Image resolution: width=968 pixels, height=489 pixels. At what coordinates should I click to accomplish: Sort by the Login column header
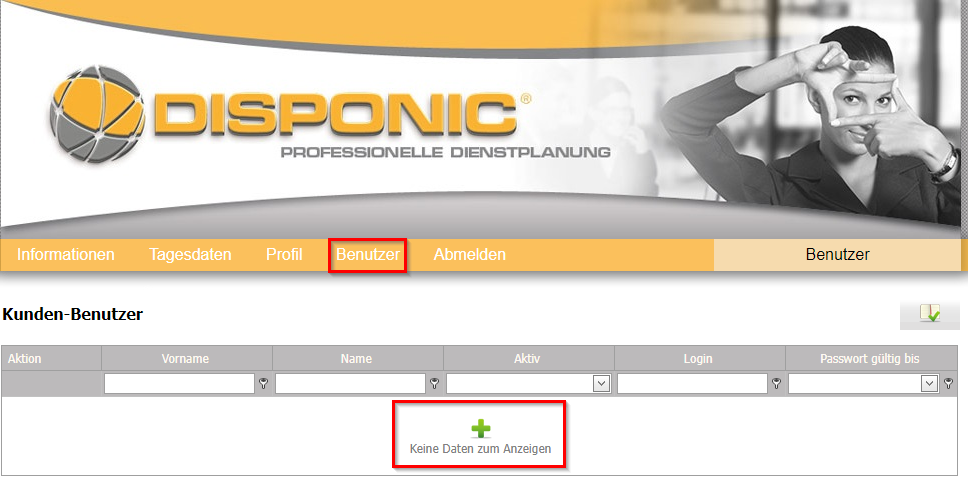(698, 359)
